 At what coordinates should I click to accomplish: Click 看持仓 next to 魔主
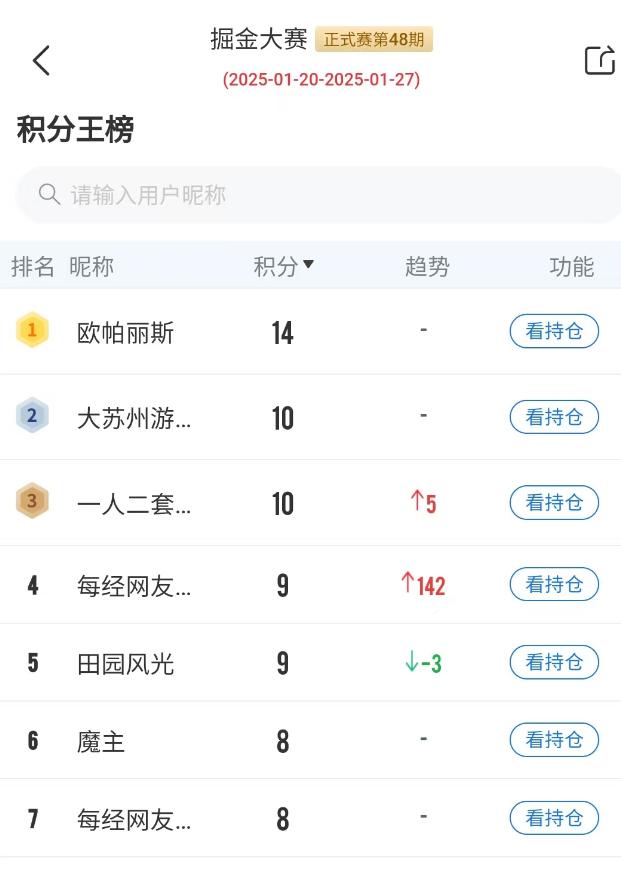click(554, 740)
